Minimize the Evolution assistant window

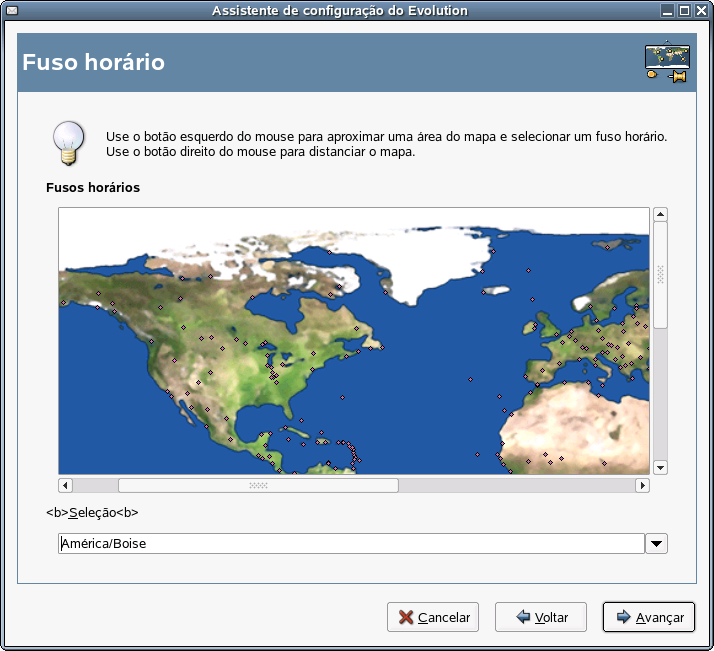pos(668,10)
